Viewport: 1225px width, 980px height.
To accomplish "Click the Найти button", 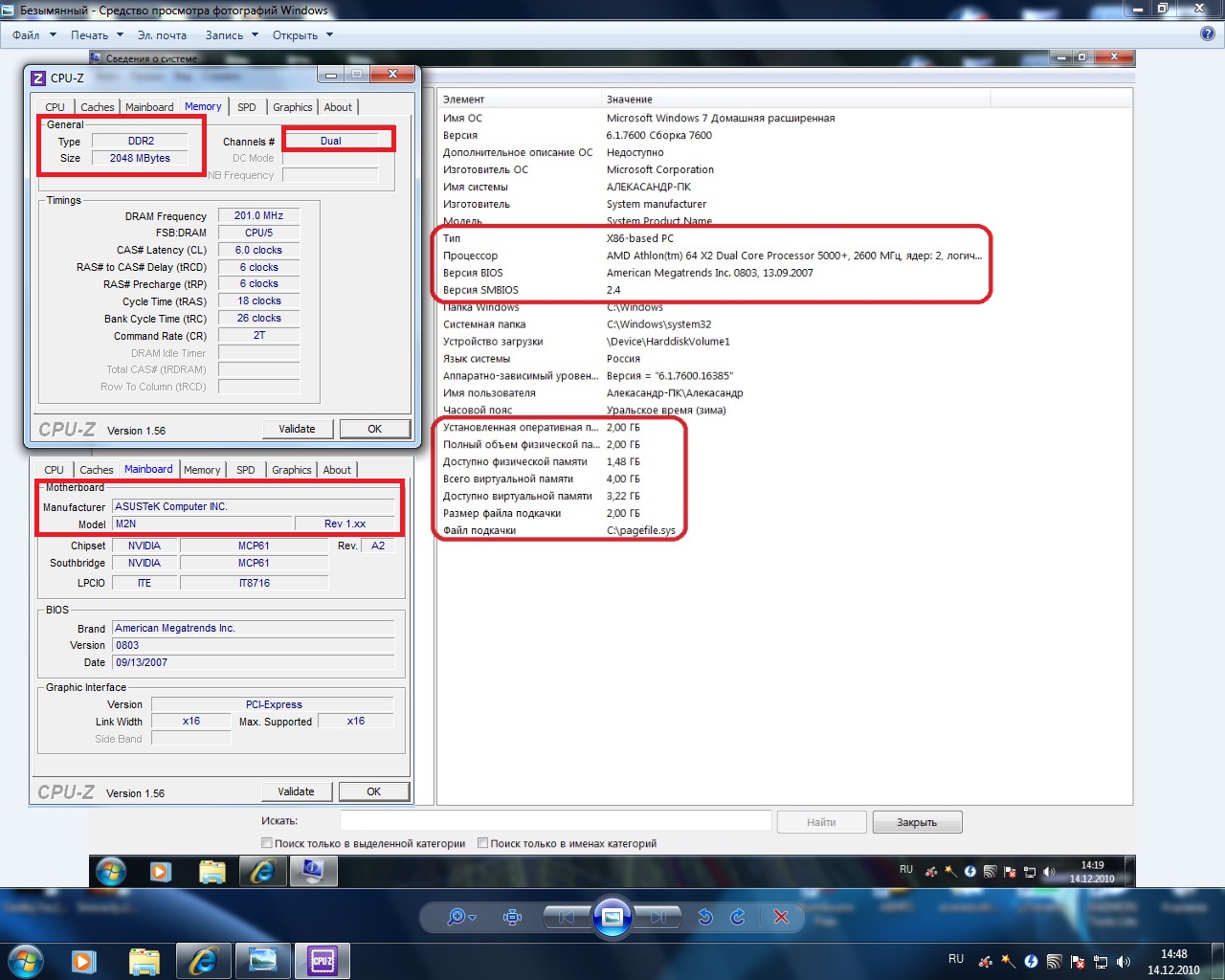I will coord(821,822).
